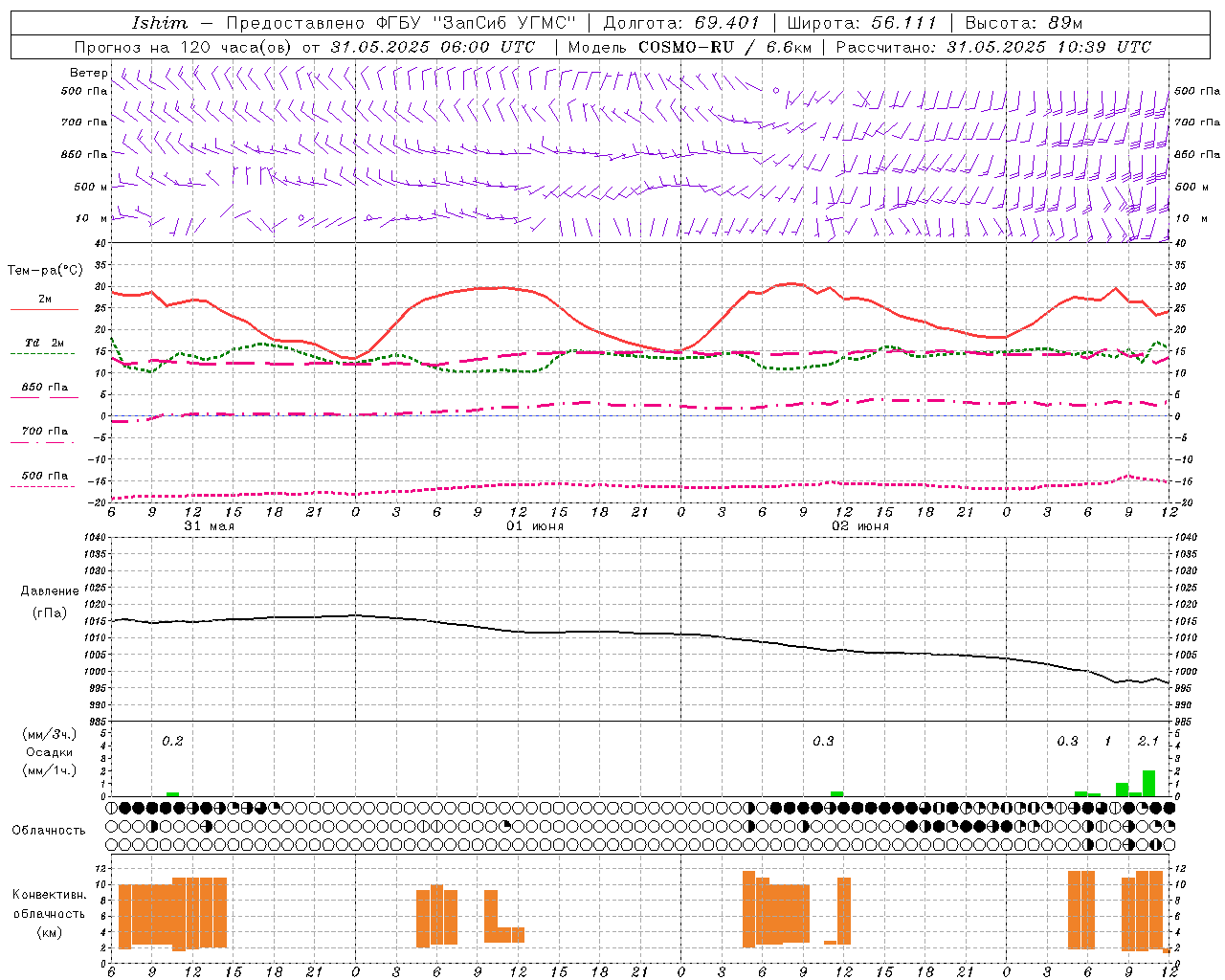Click the dashed '700 гПа' temperature legend line

click(x=42, y=442)
